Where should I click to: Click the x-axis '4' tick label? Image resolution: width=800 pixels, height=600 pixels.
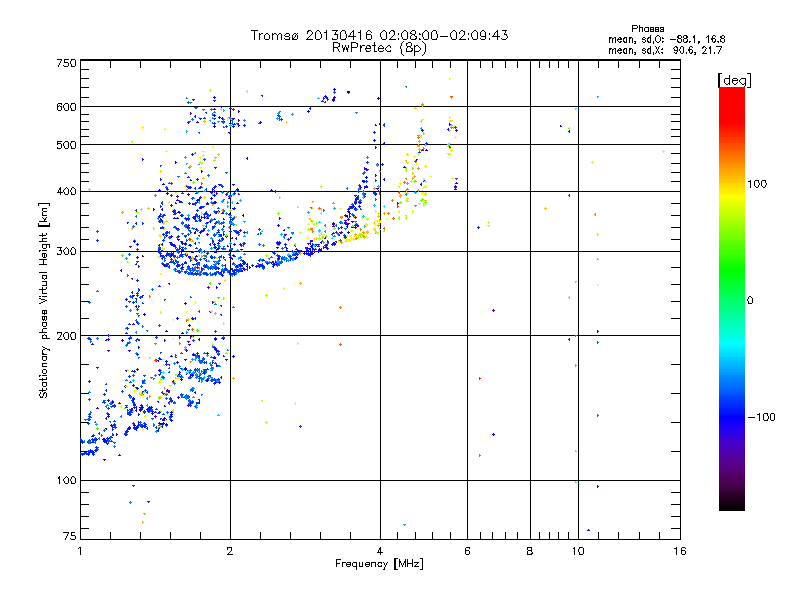click(380, 551)
